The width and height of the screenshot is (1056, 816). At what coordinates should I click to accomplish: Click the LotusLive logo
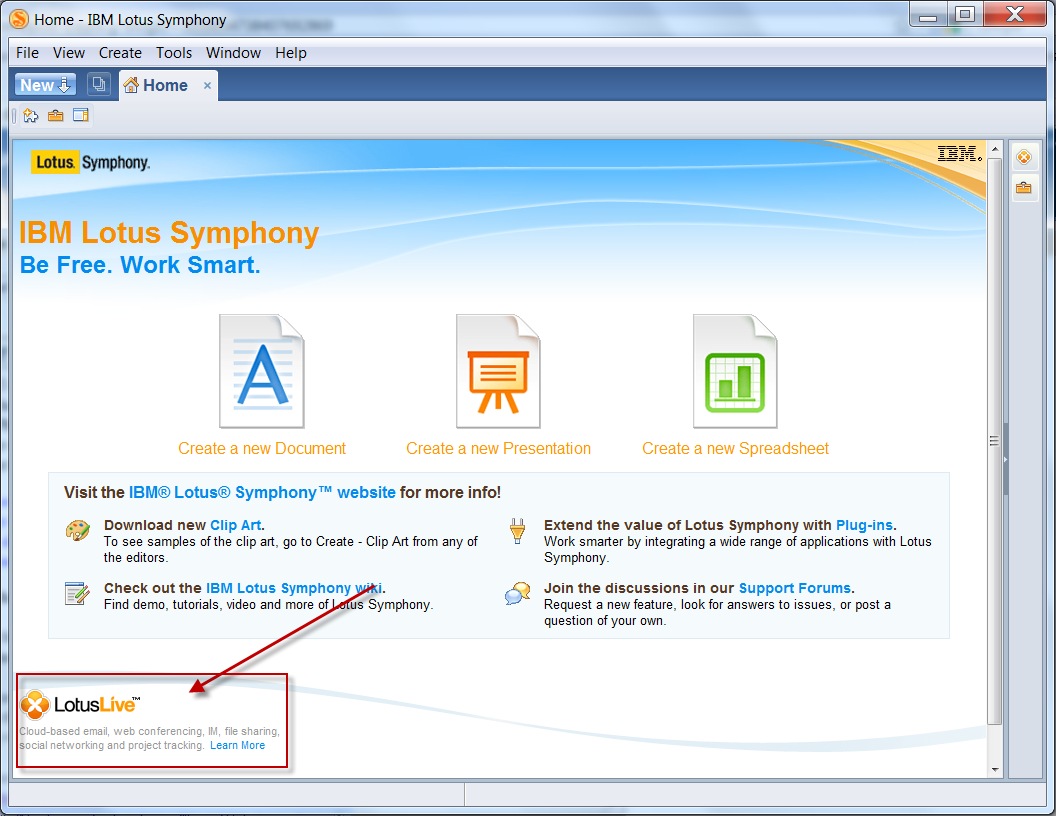pos(80,705)
